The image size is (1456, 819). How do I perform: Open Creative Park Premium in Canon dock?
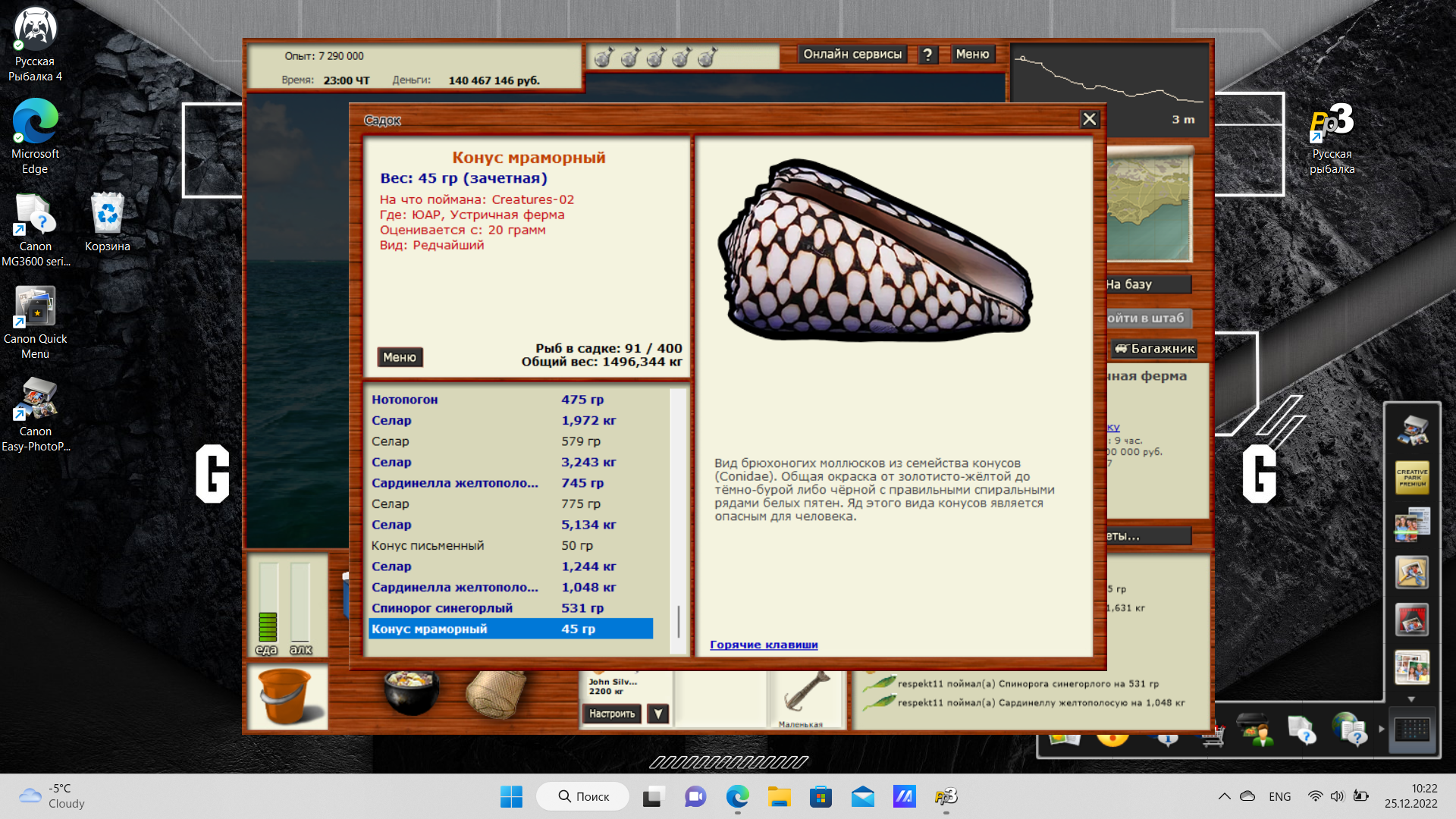(x=1411, y=478)
